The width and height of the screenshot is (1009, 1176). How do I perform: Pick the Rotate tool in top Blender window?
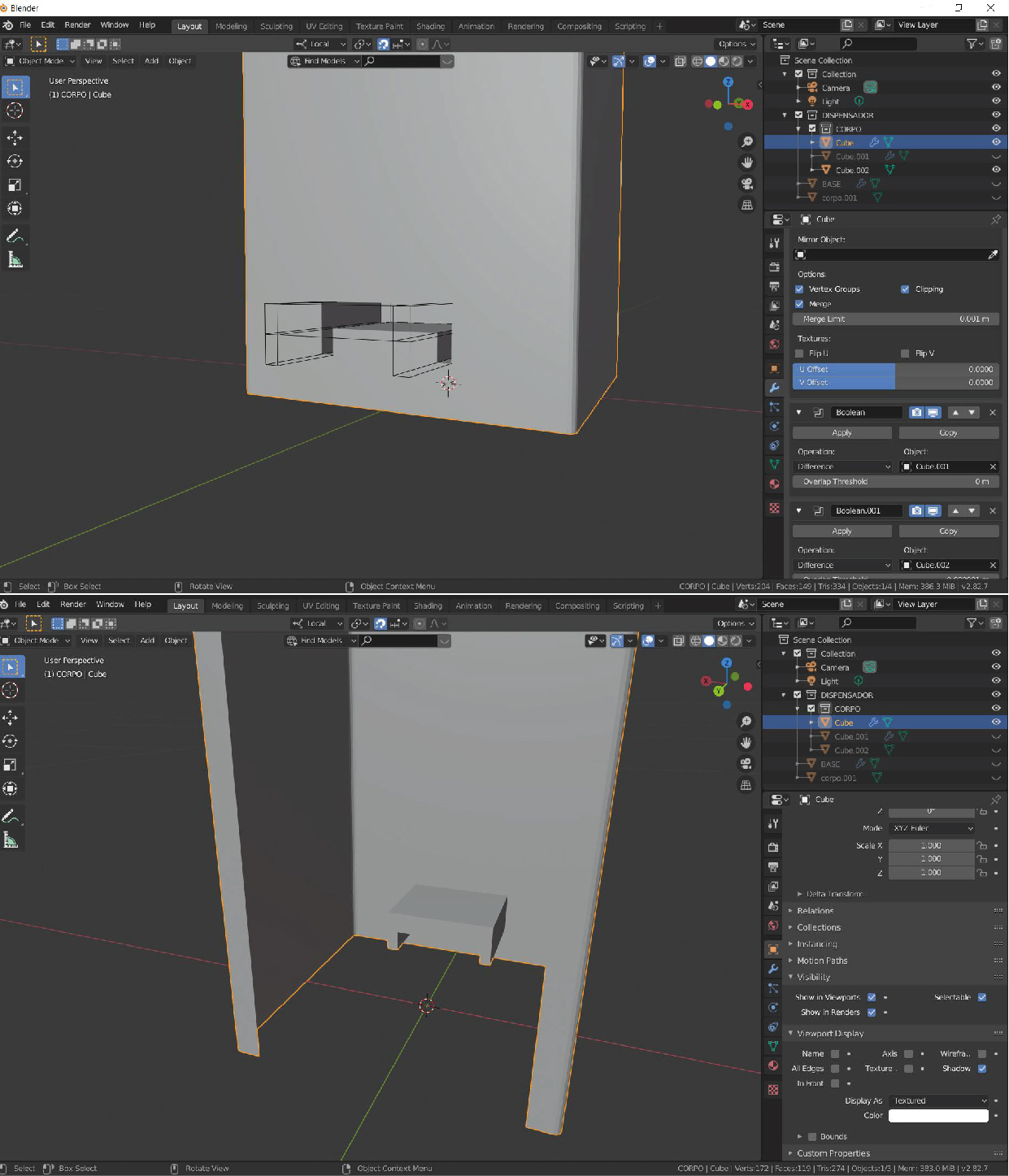click(15, 161)
